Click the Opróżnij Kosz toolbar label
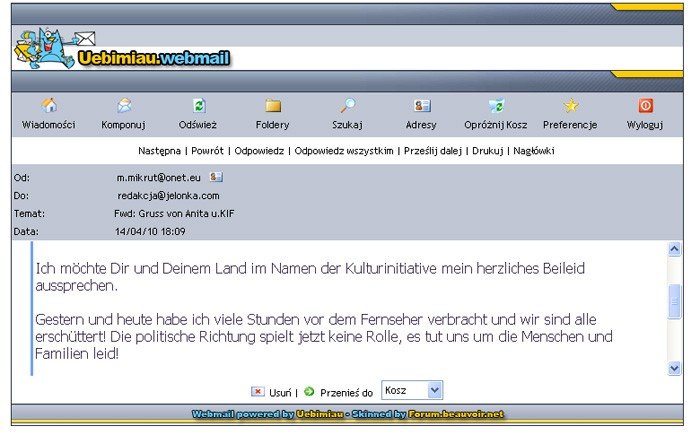This screenshot has width=700, height=435. [x=496, y=125]
